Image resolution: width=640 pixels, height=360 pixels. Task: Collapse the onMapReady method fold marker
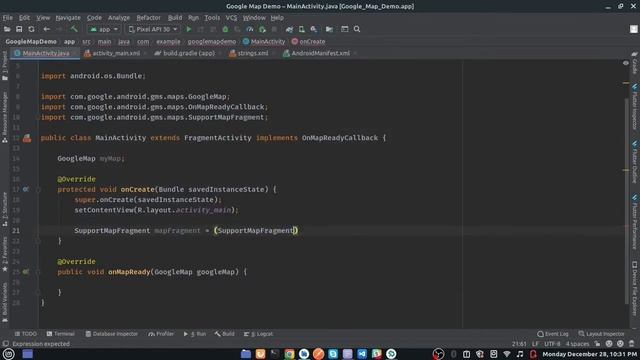(x=38, y=271)
